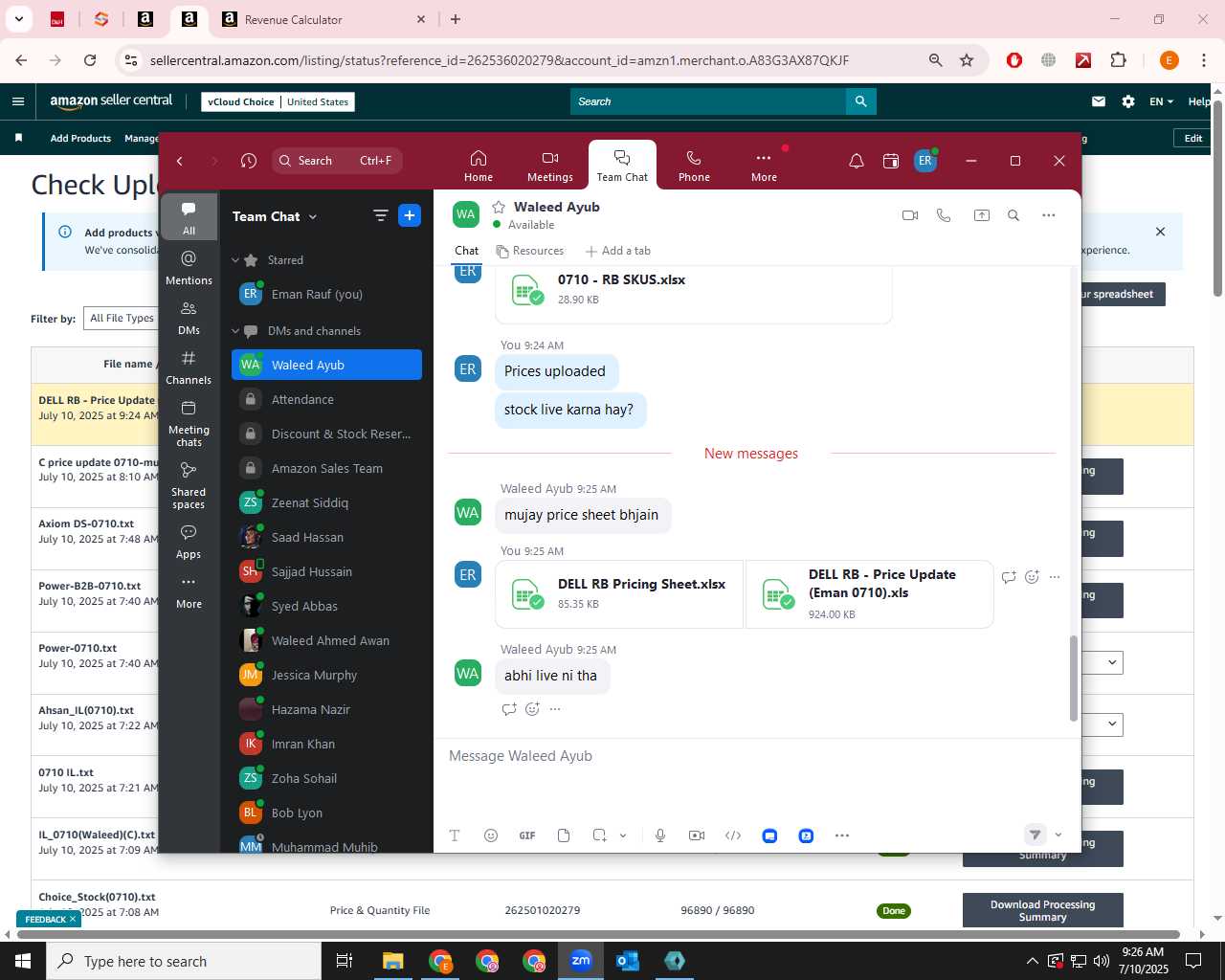Click Download Processing Summary for Choice_Stock(0710).txt
This screenshot has width=1225, height=980.
tap(1042, 910)
